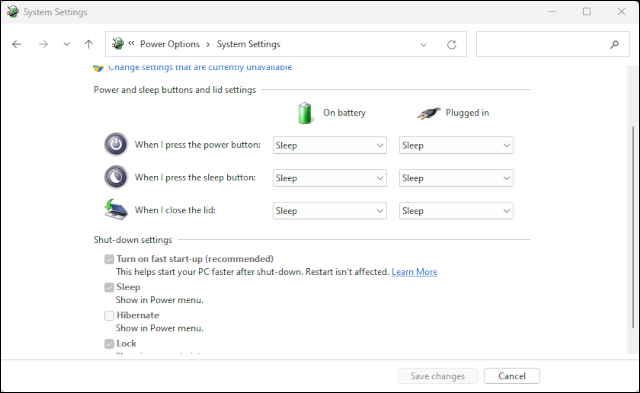This screenshot has width=640, height=393.
Task: Select Power Options in the breadcrumb
Action: (x=170, y=44)
